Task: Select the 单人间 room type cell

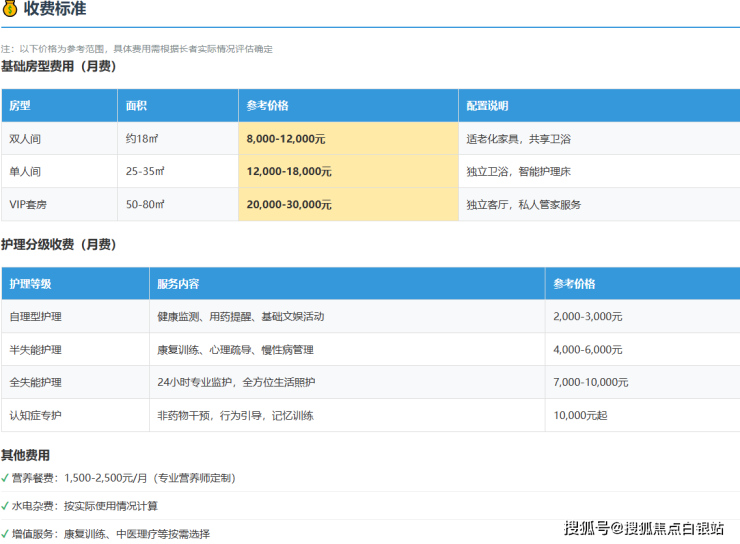Action: pyautogui.click(x=26, y=172)
